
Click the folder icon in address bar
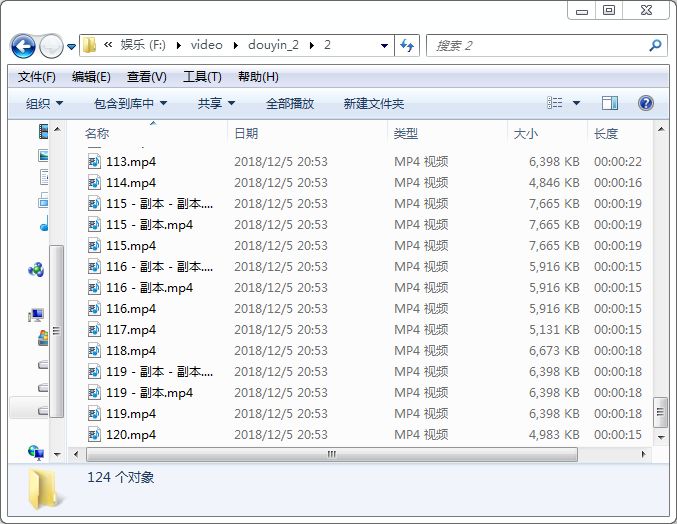(89, 45)
